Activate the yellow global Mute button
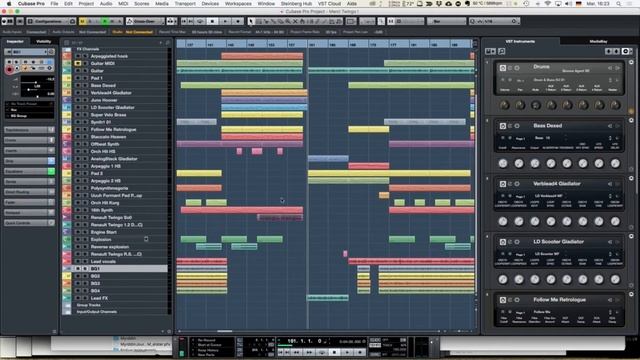Viewport: 640px width, 360px height. click(x=83, y=21)
